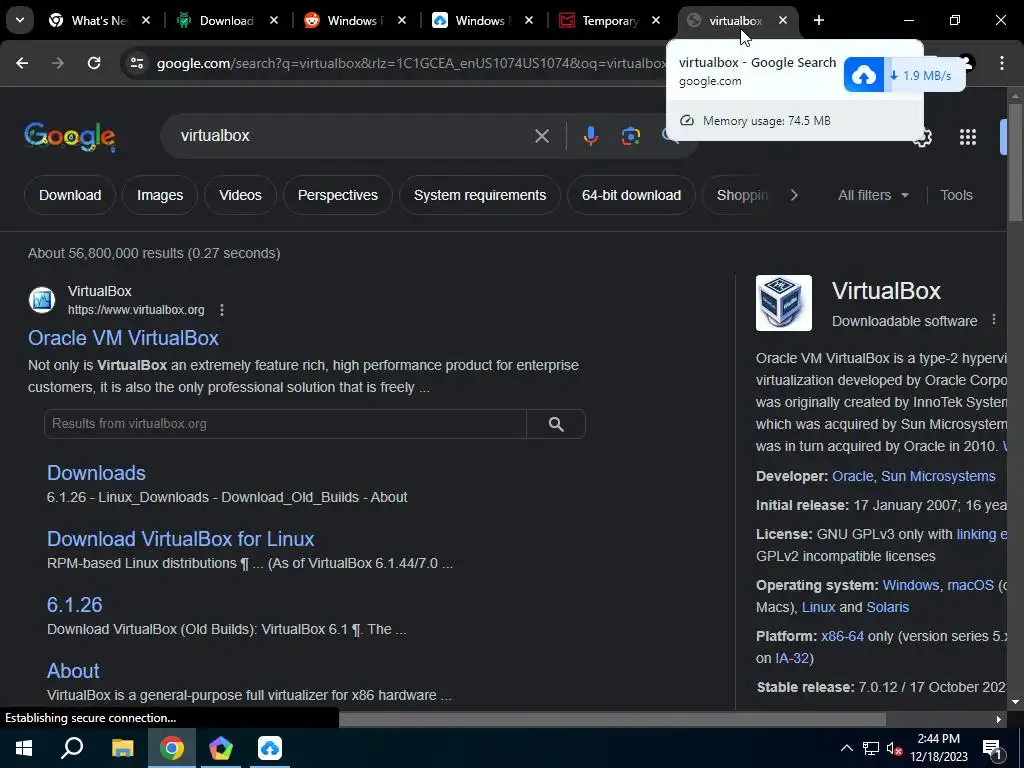Click the horizontal scrollbar right arrow
Screen dimensions: 1024x768
[999, 719]
